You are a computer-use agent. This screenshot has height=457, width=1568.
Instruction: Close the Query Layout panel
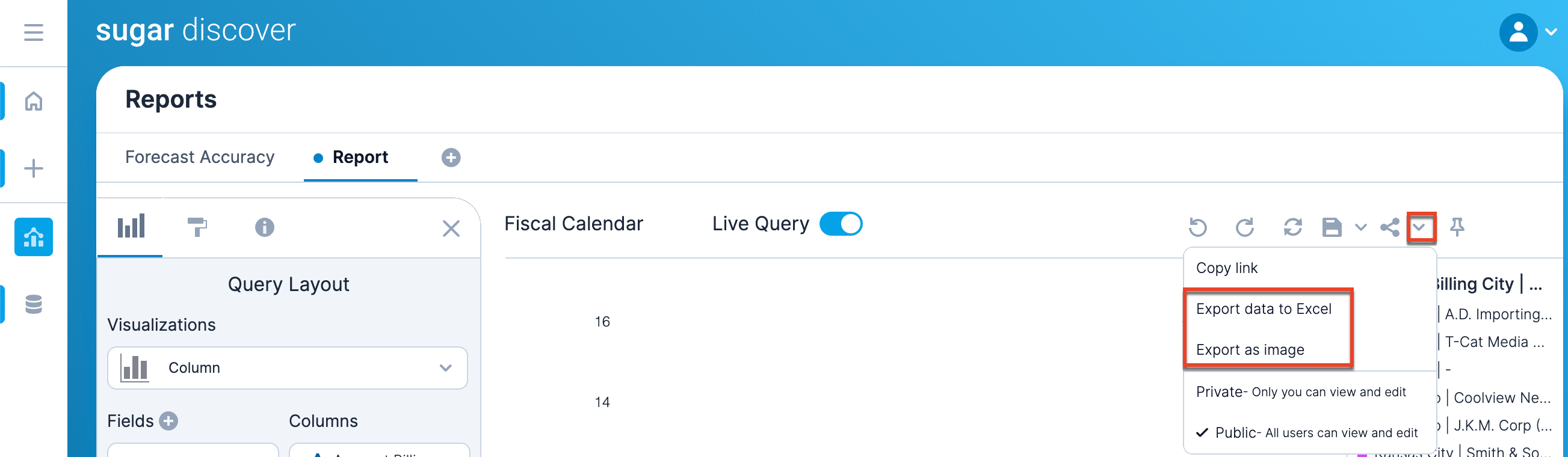click(451, 228)
